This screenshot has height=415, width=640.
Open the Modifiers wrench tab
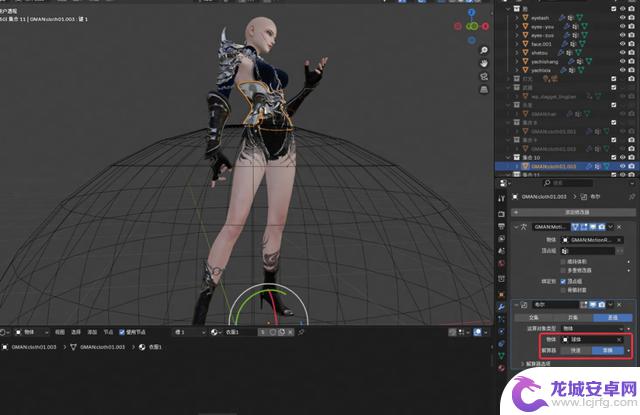(502, 307)
